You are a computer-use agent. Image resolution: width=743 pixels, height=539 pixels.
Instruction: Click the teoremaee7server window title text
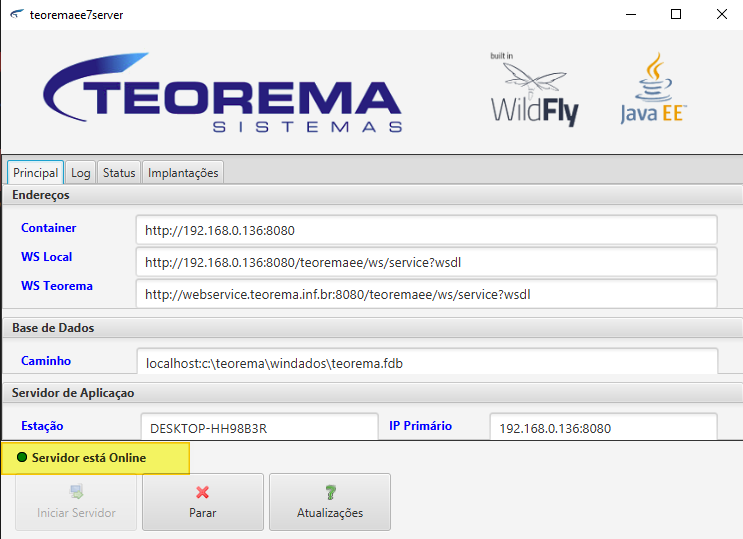76,15
